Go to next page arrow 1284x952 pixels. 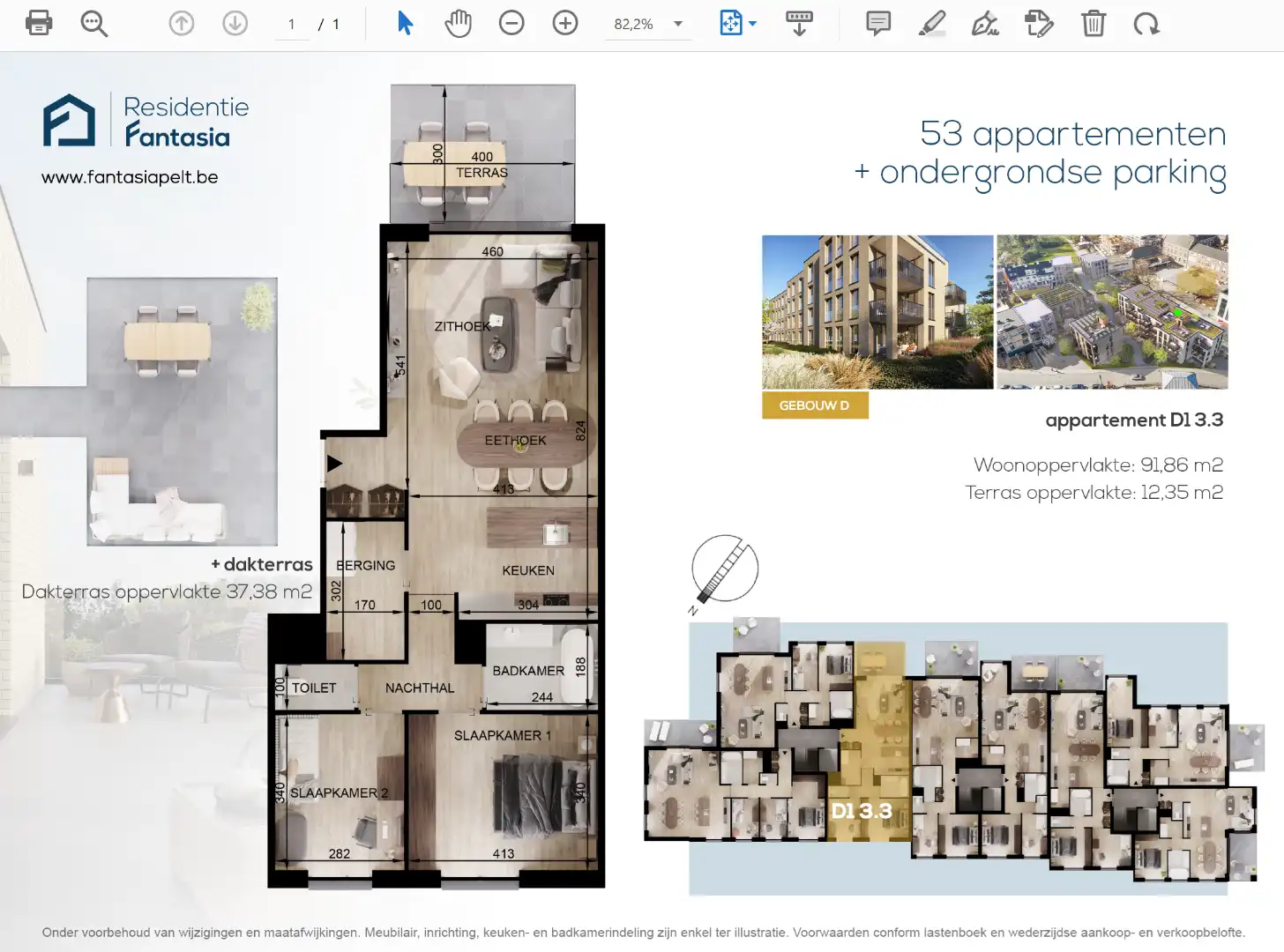(x=235, y=23)
